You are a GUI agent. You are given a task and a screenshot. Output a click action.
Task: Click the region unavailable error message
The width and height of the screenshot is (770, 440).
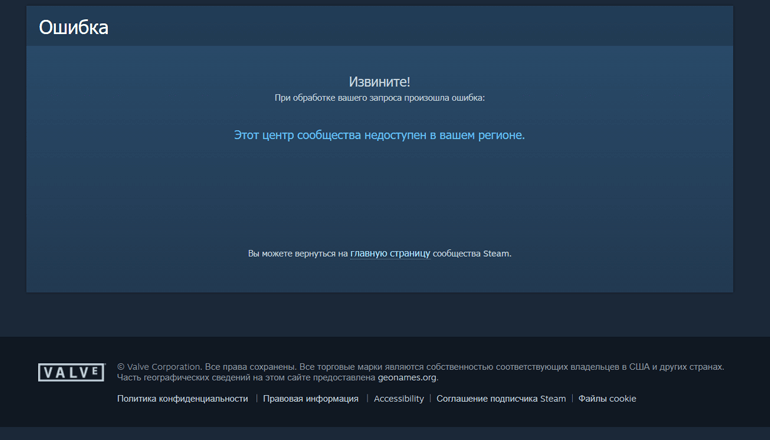[379, 135]
